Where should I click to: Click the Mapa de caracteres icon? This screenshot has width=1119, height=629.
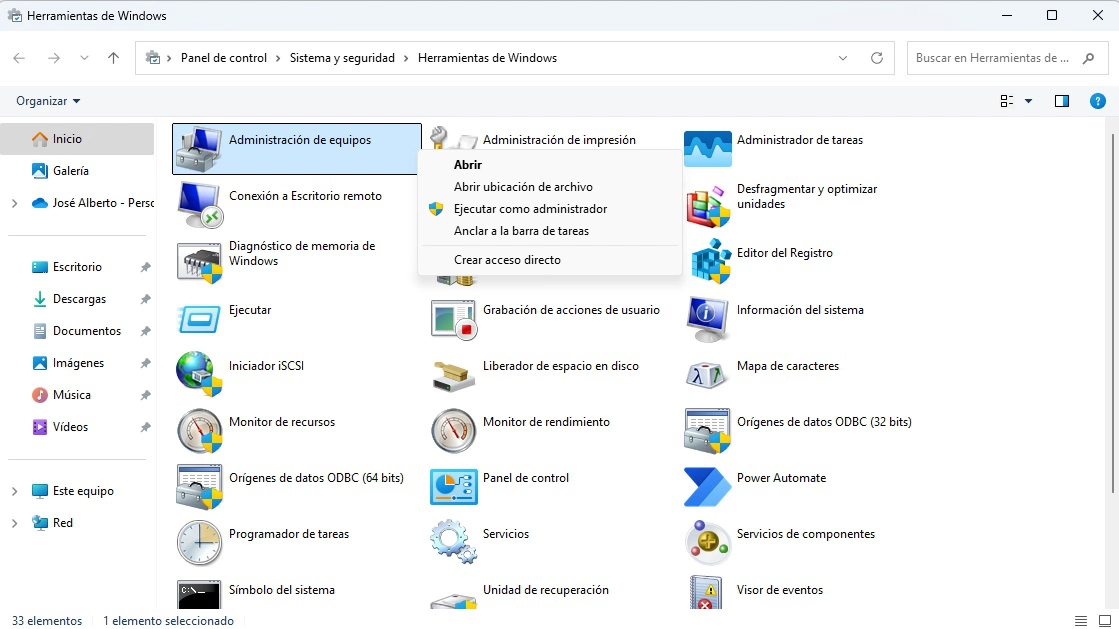tap(707, 375)
